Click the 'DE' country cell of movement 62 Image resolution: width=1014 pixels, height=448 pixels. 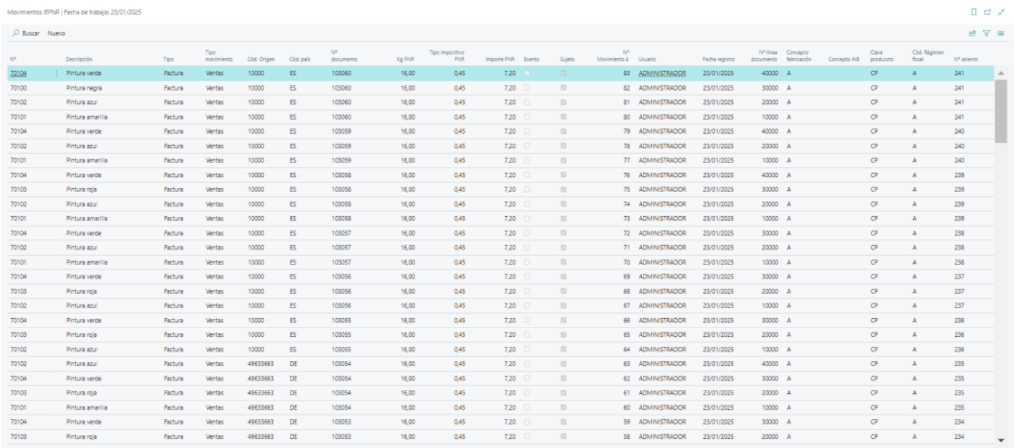293,379
